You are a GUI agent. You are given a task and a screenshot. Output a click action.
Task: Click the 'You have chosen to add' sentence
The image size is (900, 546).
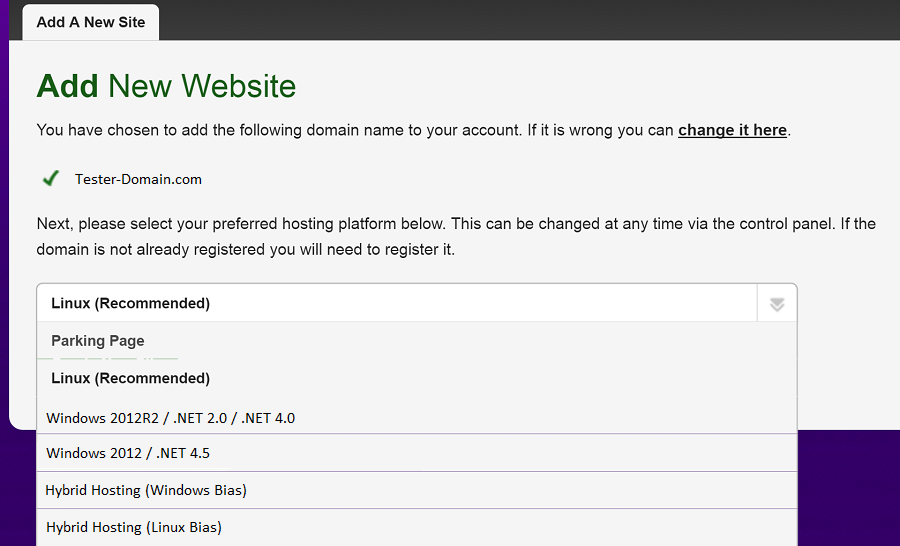(x=414, y=130)
